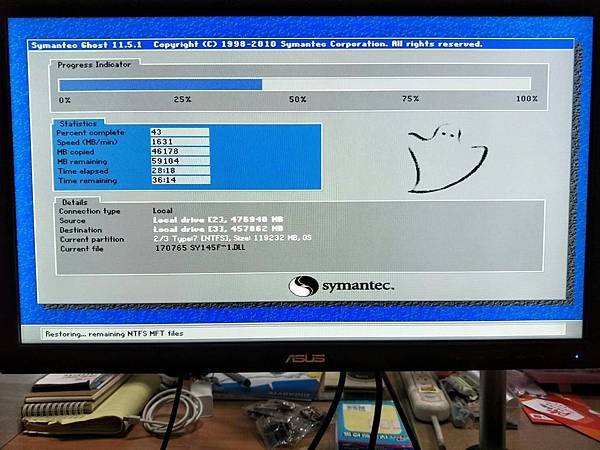Select the Details panel heading

coord(75,202)
